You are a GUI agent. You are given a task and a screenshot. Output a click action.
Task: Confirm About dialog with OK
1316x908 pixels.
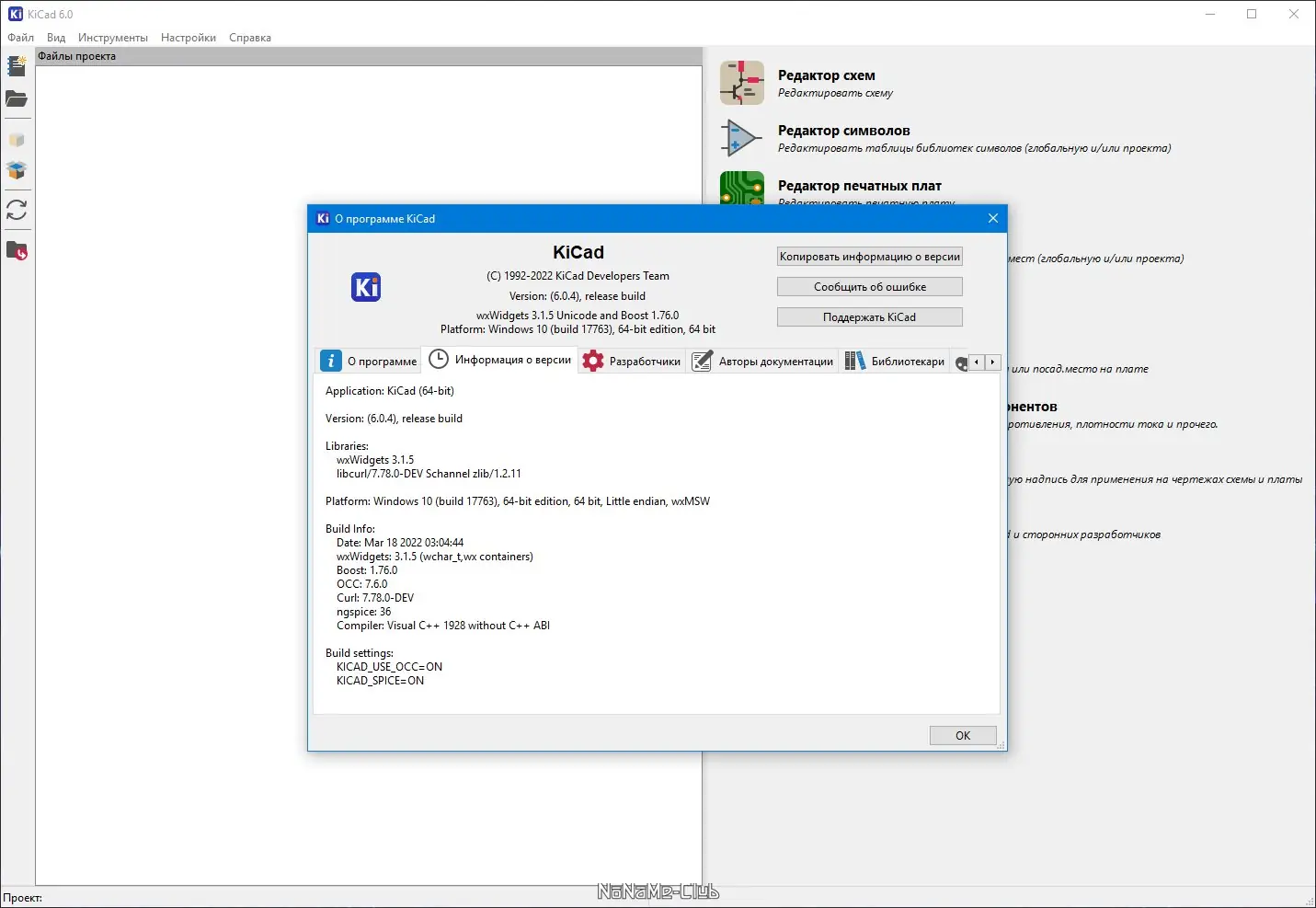pos(963,735)
